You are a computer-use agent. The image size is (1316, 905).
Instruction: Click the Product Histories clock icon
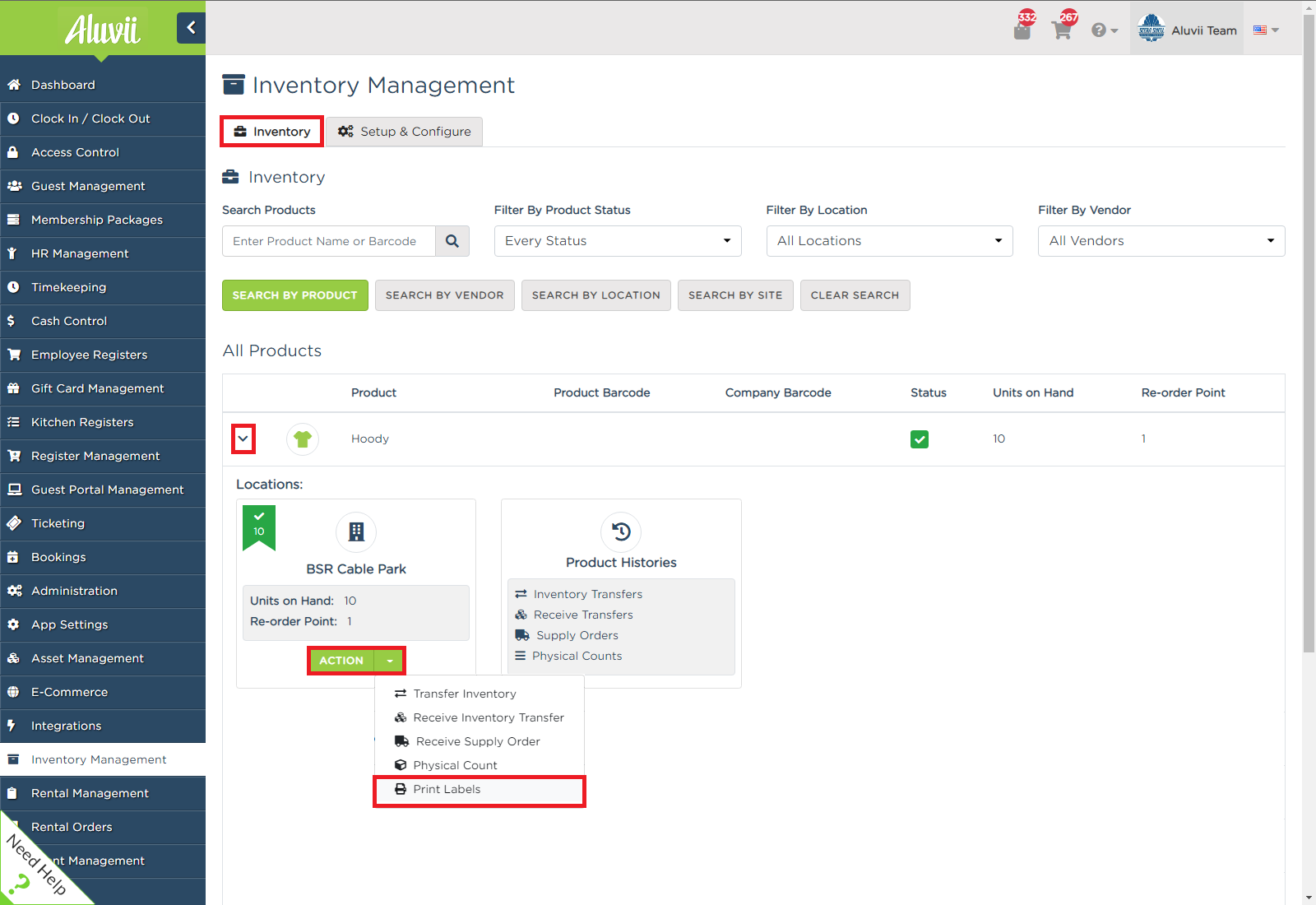click(x=620, y=532)
